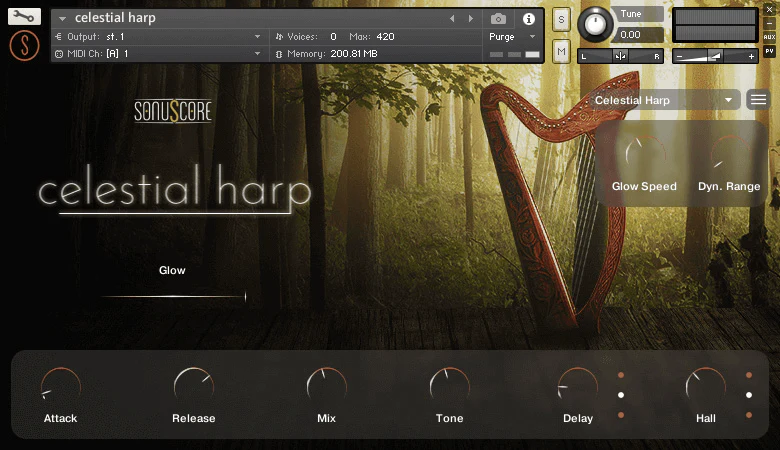Click the Glow slider bar
Viewport: 780px width, 450px height.
pyautogui.click(x=173, y=296)
